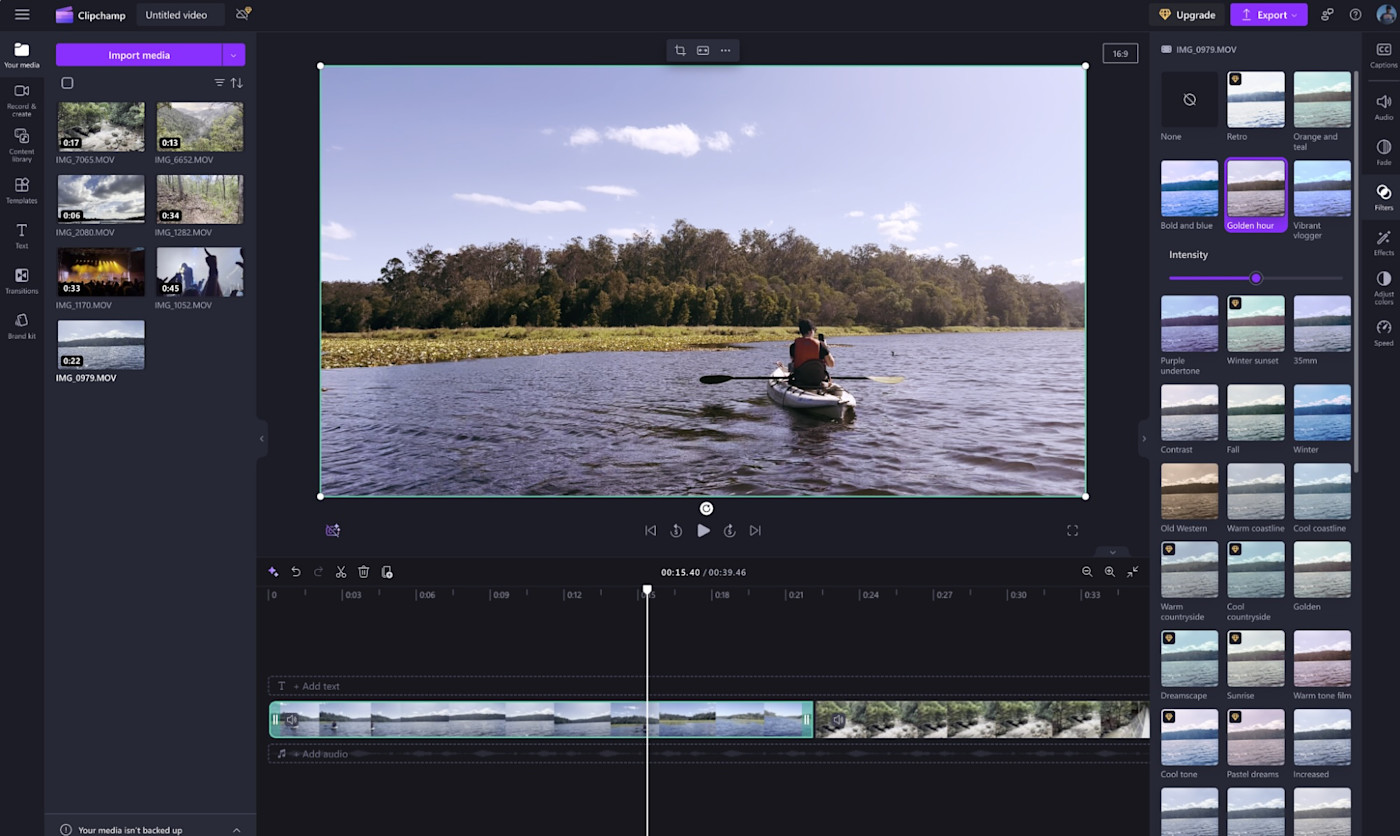Rewind five seconds
The height and width of the screenshot is (836, 1400).
pyautogui.click(x=676, y=531)
